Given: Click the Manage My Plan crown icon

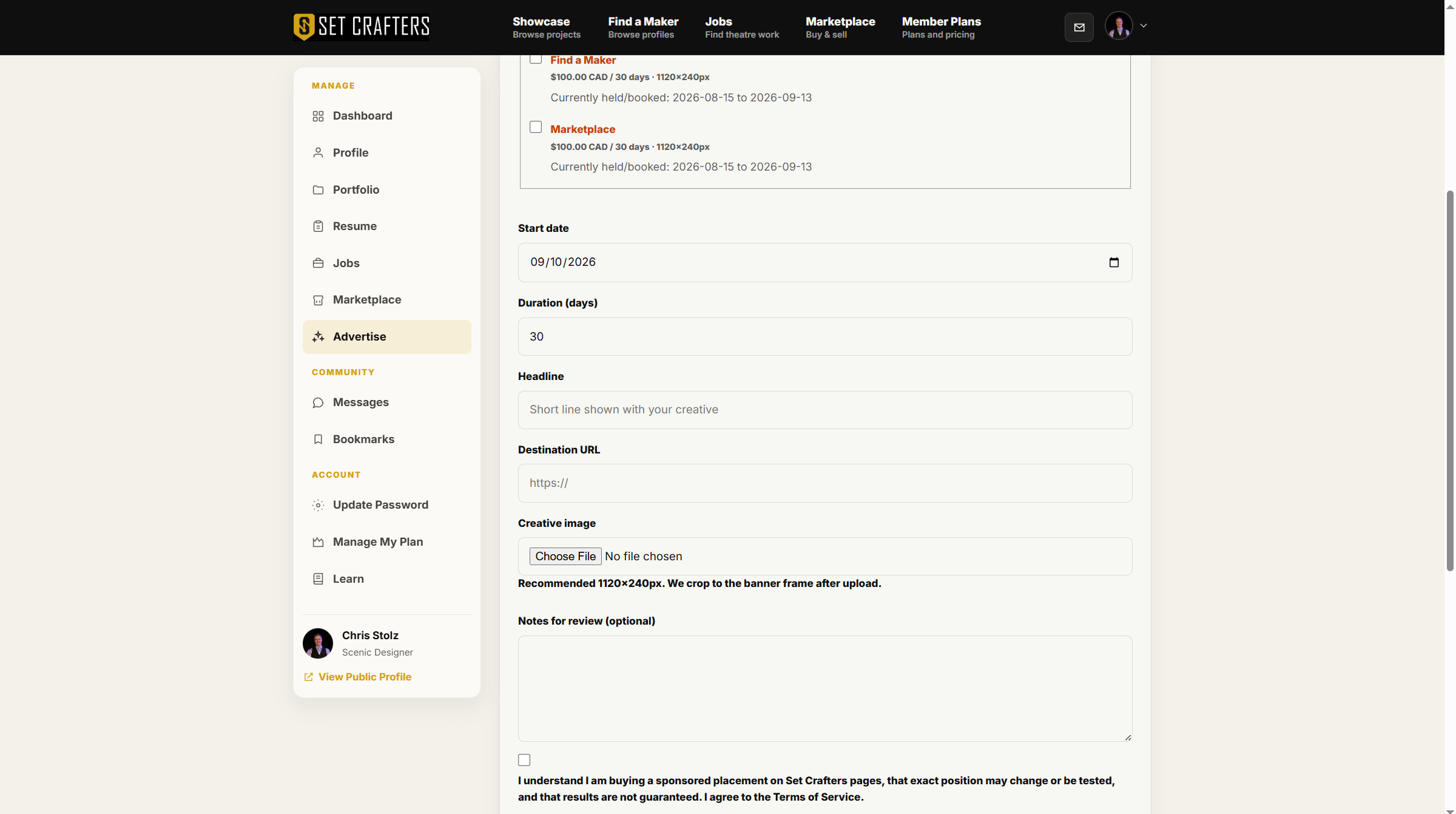Looking at the screenshot, I should pos(318,542).
